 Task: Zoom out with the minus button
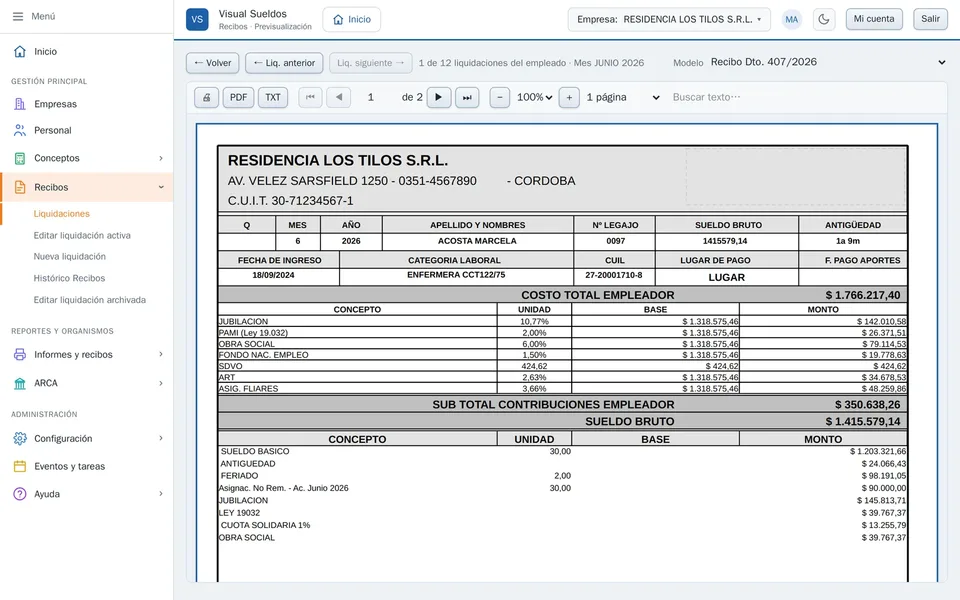tap(500, 97)
